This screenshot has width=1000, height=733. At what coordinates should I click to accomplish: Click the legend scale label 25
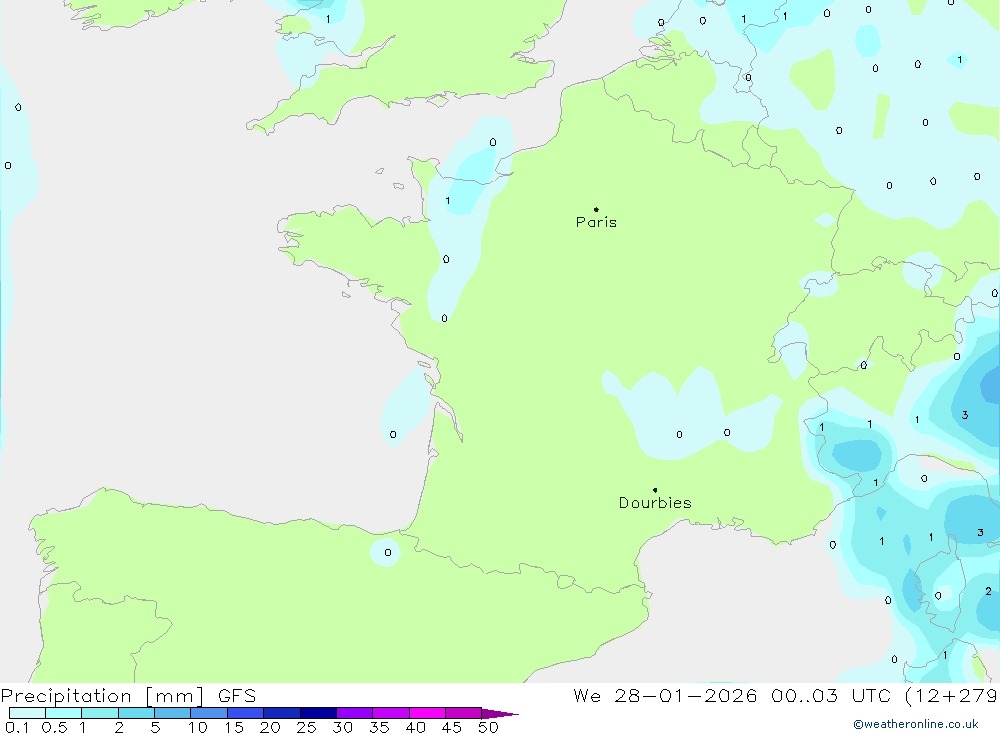[306, 727]
